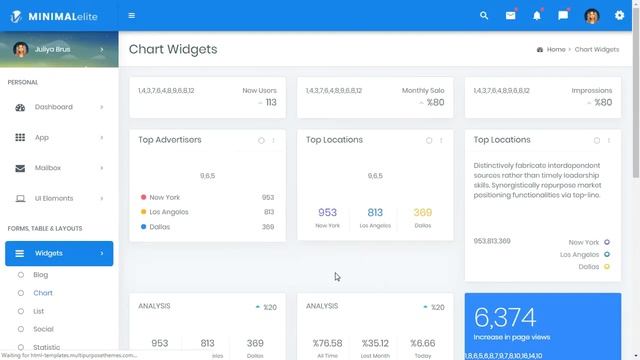The image size is (640, 360).
Task: Click Dallas blue legend dot in Top Advertisers
Action: point(143,227)
